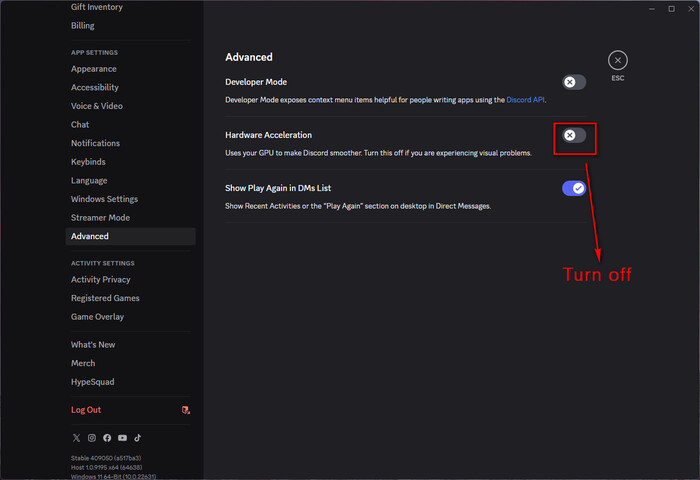The image size is (700, 480).
Task: Minimize the Discord window
Action: coord(652,9)
